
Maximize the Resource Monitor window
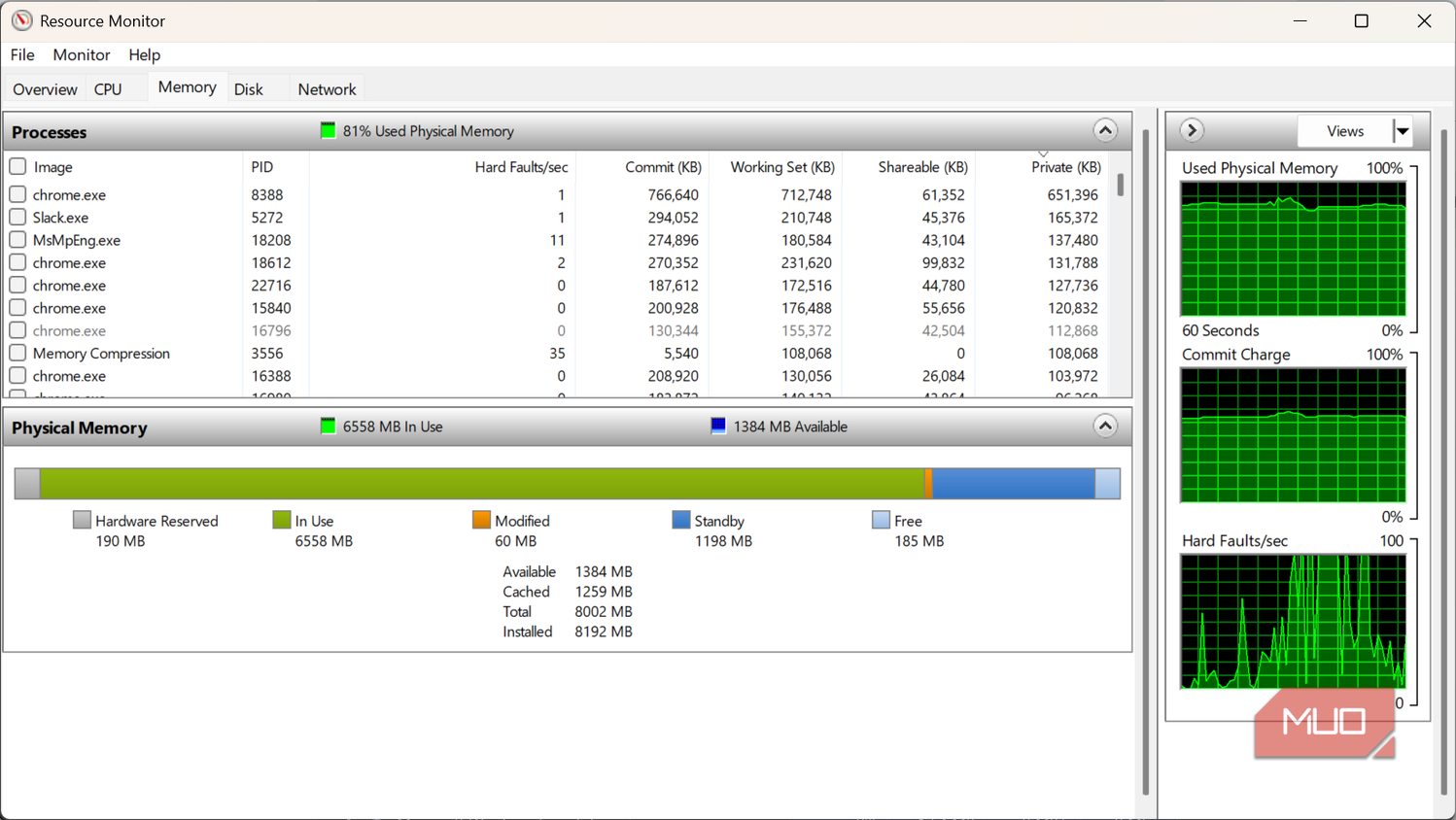pyautogui.click(x=1361, y=20)
